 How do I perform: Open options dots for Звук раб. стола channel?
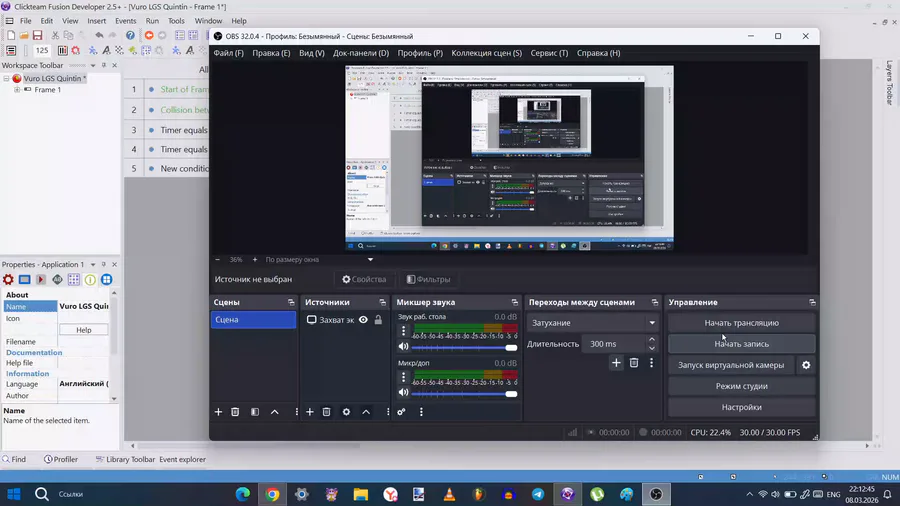[x=404, y=330]
